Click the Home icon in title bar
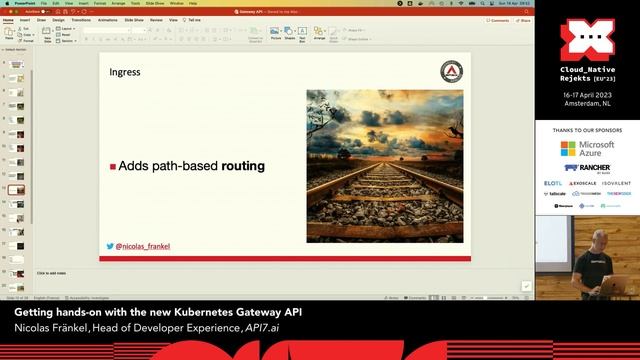 (58, 11)
